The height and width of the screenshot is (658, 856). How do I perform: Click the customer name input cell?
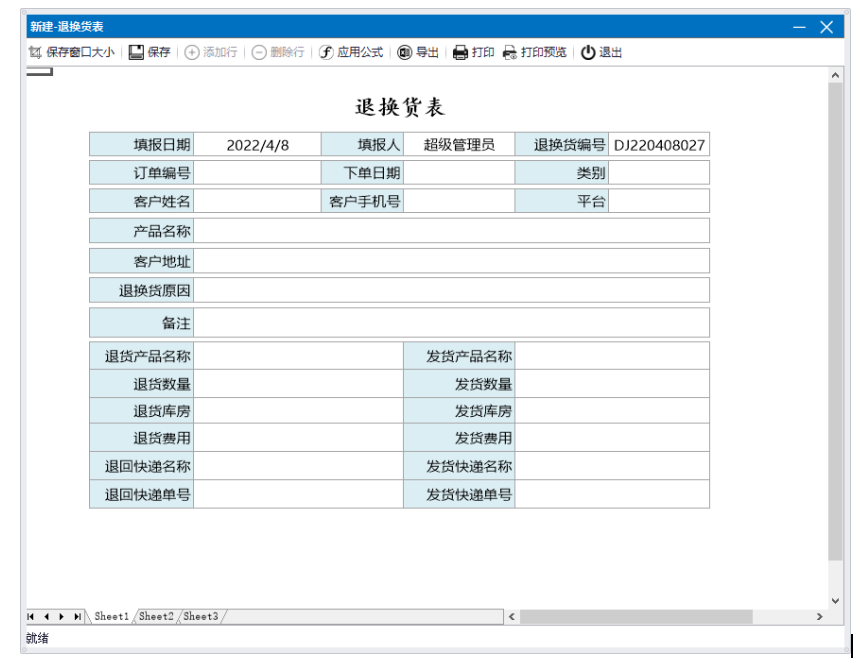[257, 201]
